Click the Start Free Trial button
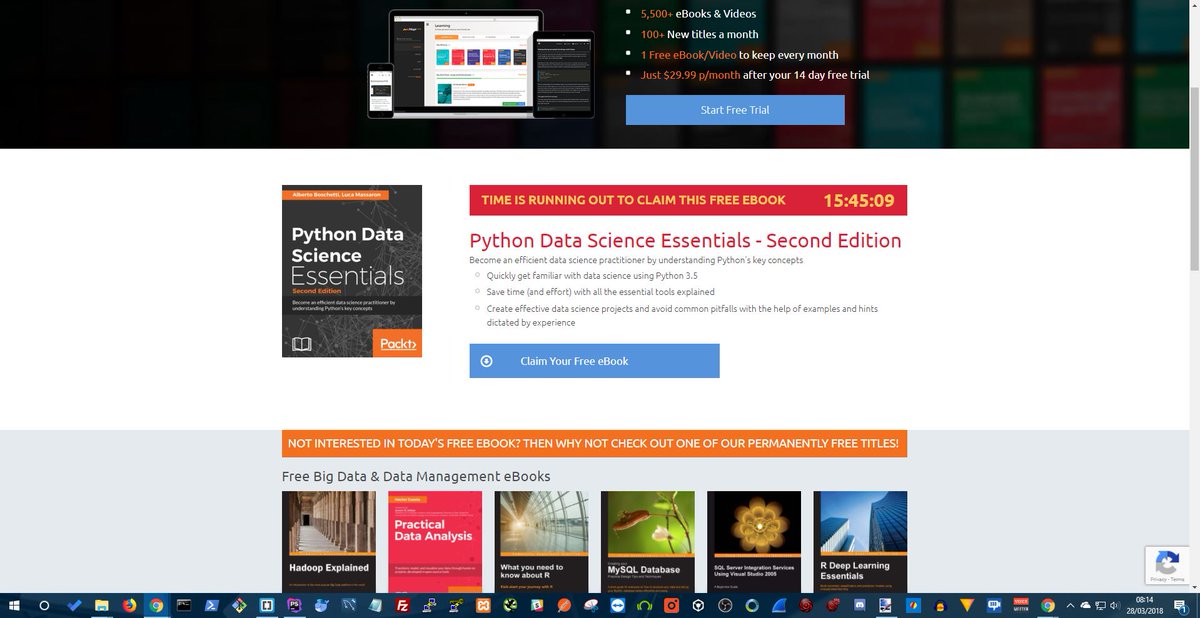This screenshot has height=618, width=1200. click(x=735, y=110)
